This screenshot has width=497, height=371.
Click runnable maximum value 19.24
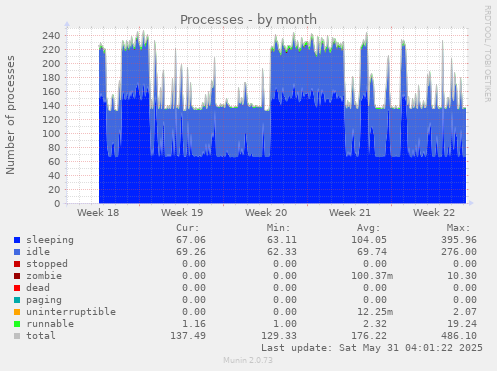coord(462,324)
